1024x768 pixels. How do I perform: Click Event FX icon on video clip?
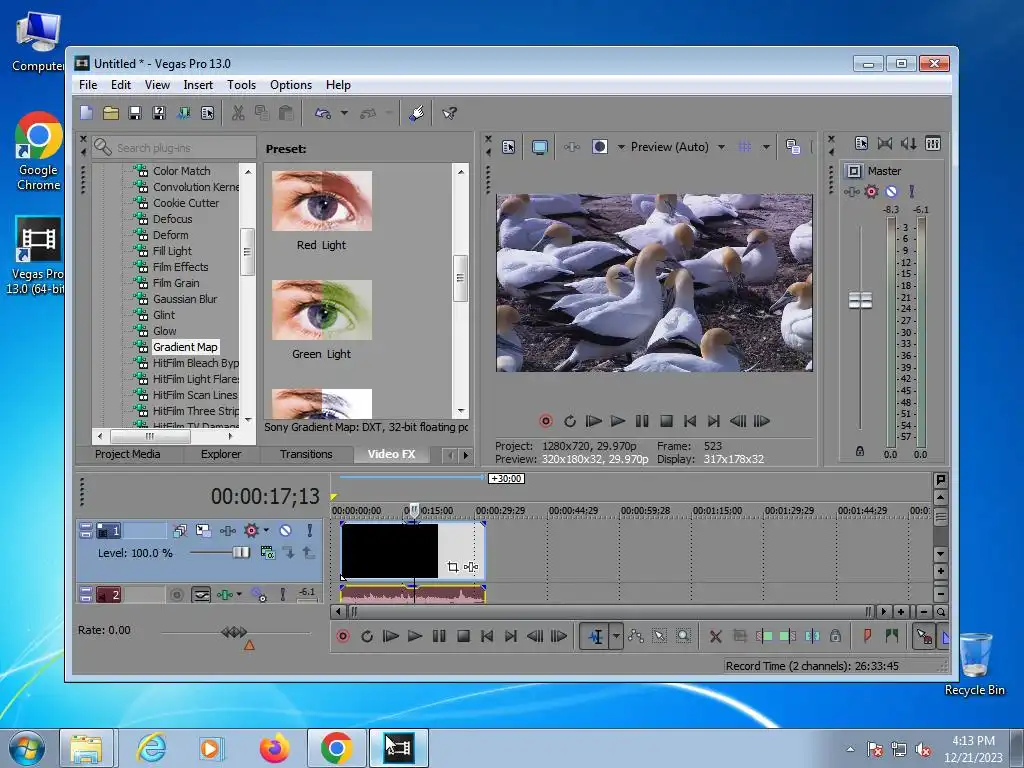pos(471,567)
